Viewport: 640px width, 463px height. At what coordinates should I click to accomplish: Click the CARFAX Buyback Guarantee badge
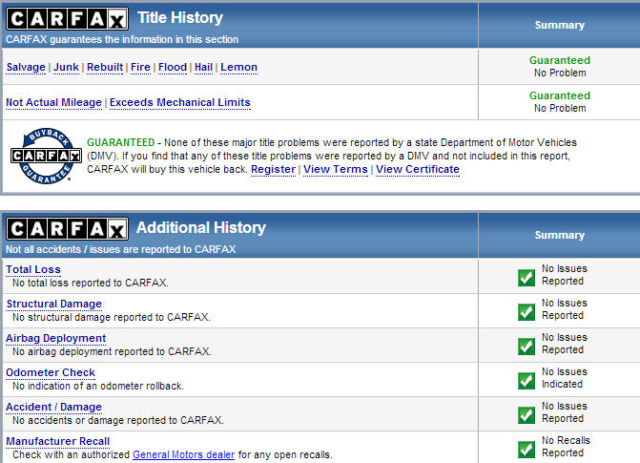tap(46, 156)
